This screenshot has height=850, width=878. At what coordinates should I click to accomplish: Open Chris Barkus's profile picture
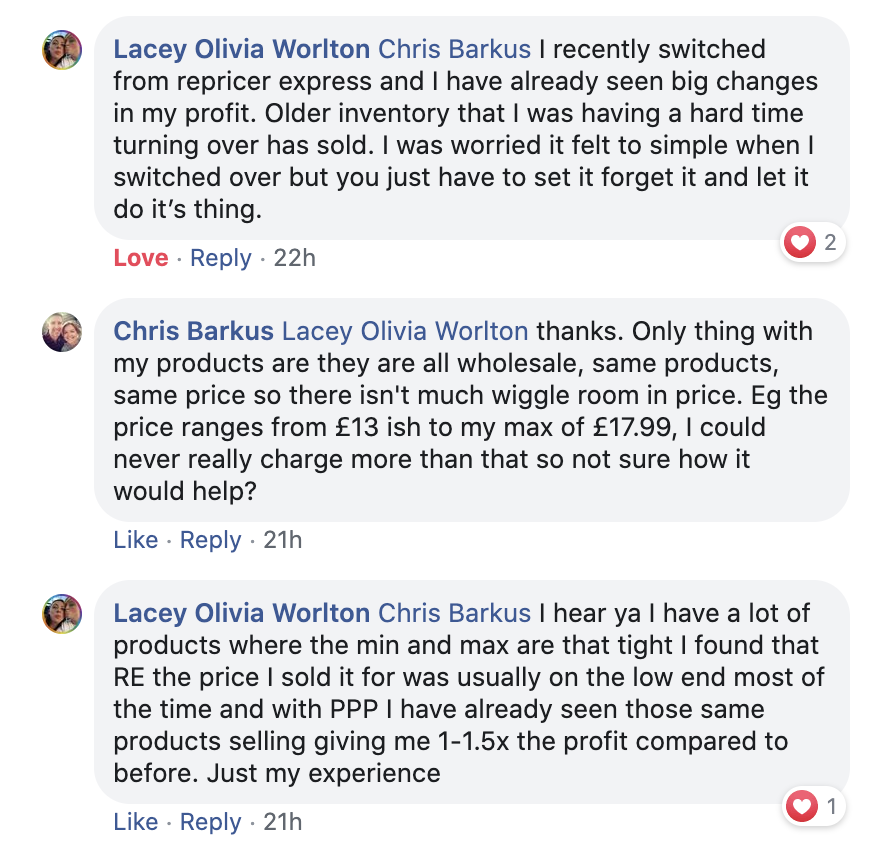click(62, 332)
